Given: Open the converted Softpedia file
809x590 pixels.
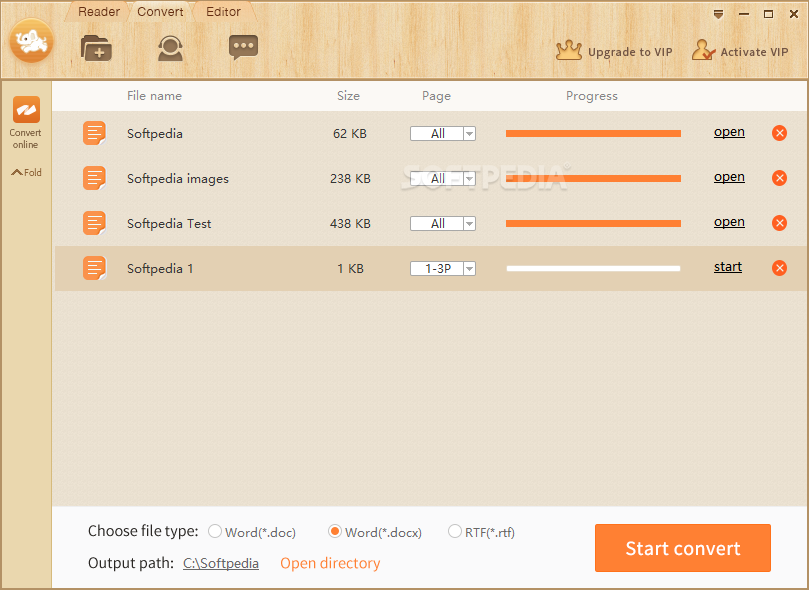Looking at the screenshot, I should tap(729, 132).
